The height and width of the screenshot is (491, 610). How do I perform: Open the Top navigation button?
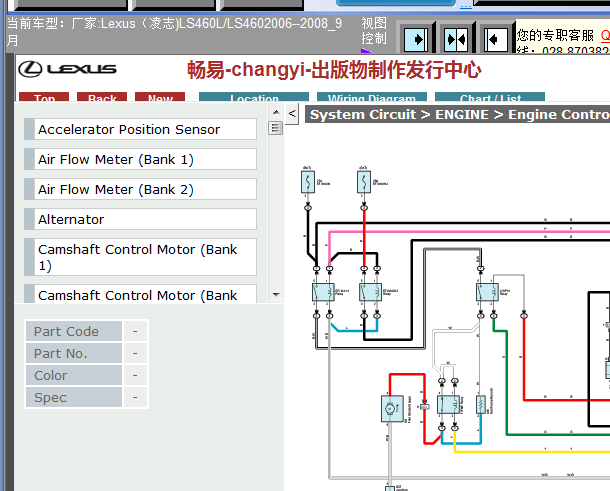point(44,97)
